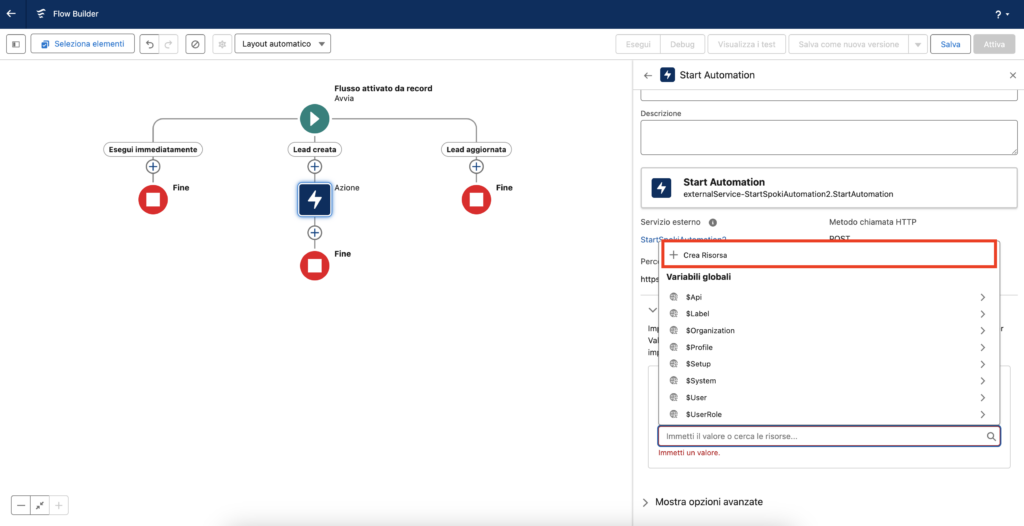Image resolution: width=1024 pixels, height=526 pixels.
Task: Add element under Esegui immediatamente path
Action: click(x=153, y=167)
